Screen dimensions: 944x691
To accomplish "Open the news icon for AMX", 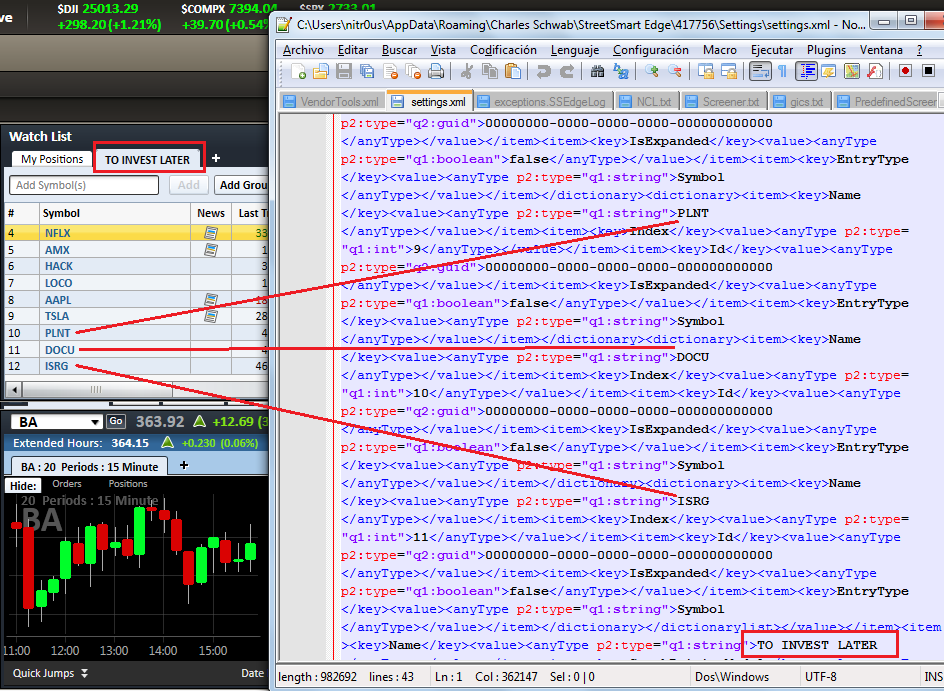I will tap(211, 249).
